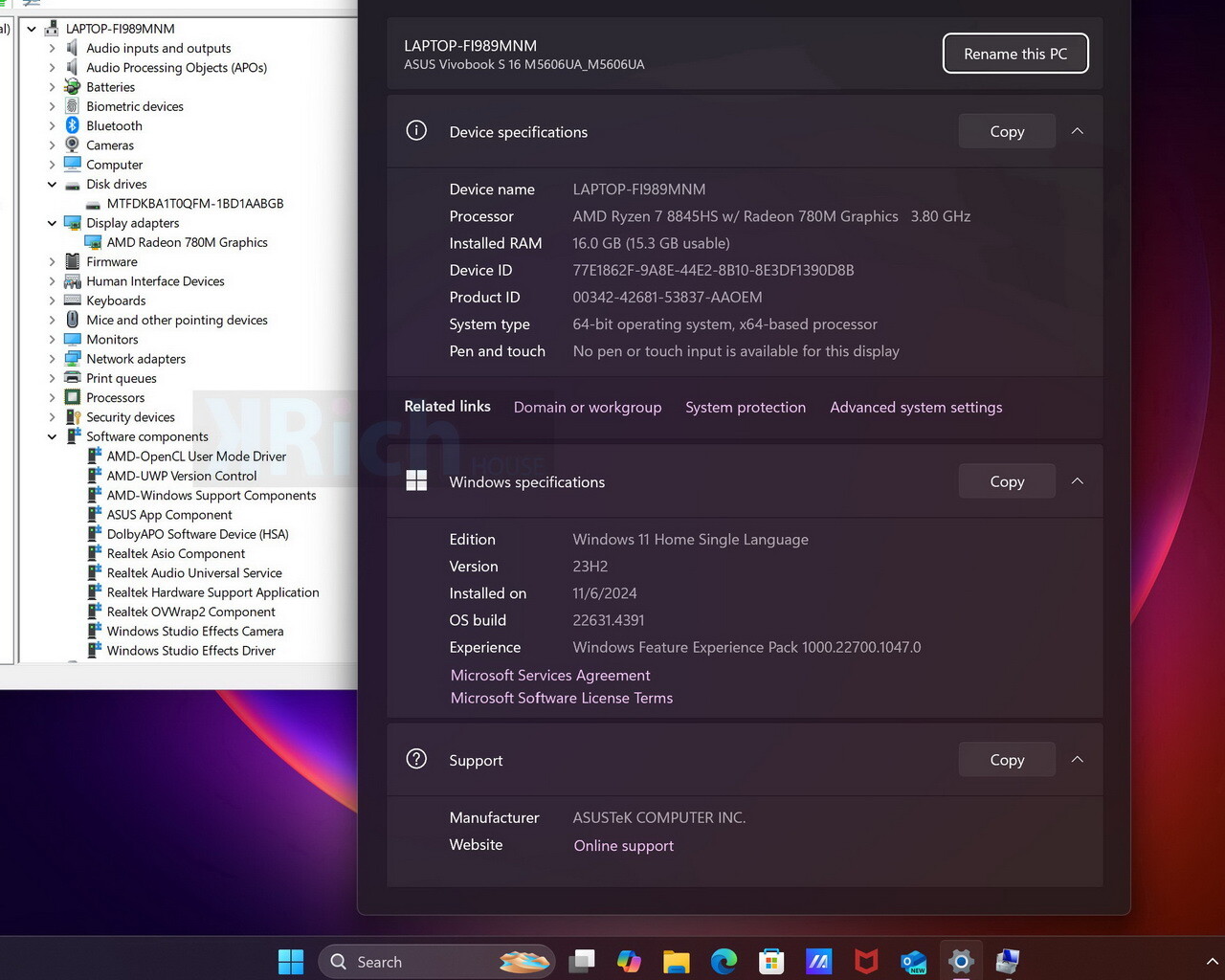Screen dimensions: 1225x980
Task: Select AMD-OpenCL User Mode Driver
Action: pyautogui.click(x=196, y=457)
